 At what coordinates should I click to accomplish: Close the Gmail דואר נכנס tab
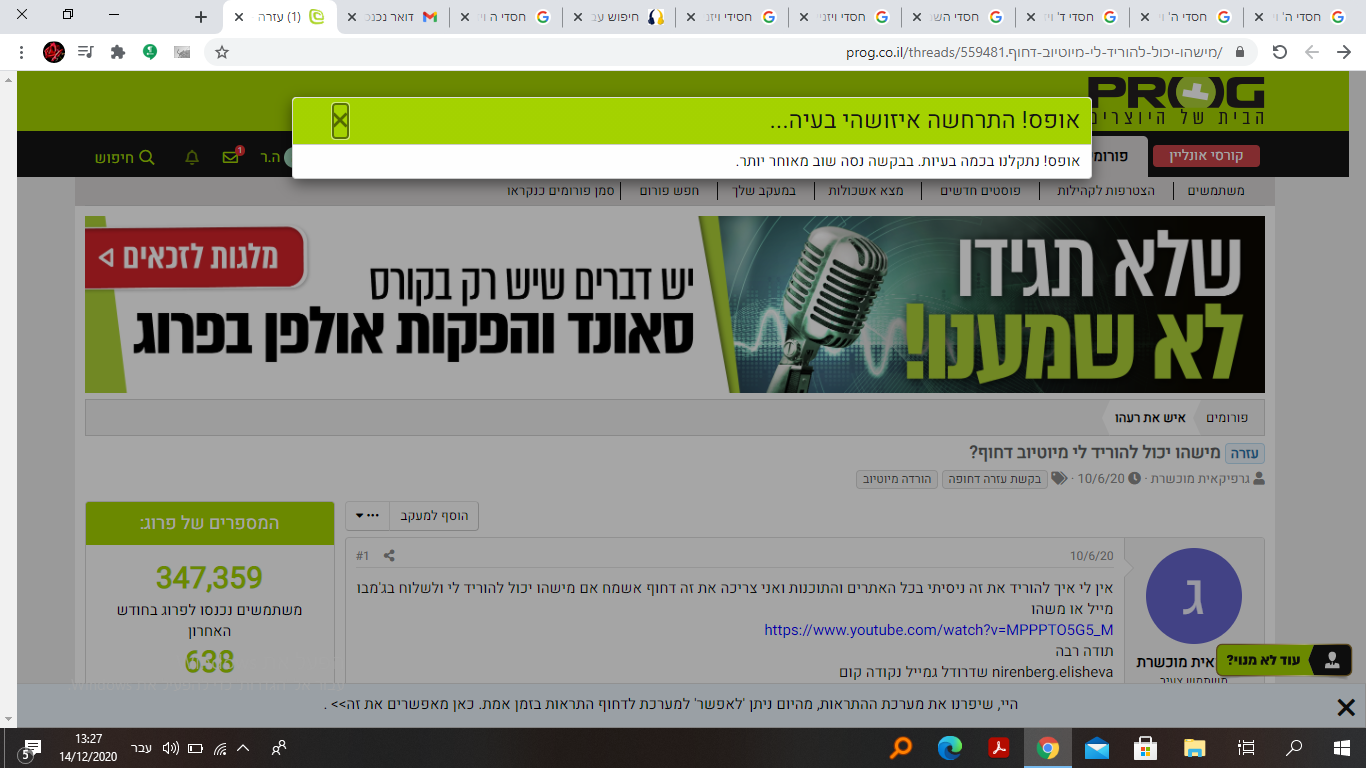click(x=351, y=17)
